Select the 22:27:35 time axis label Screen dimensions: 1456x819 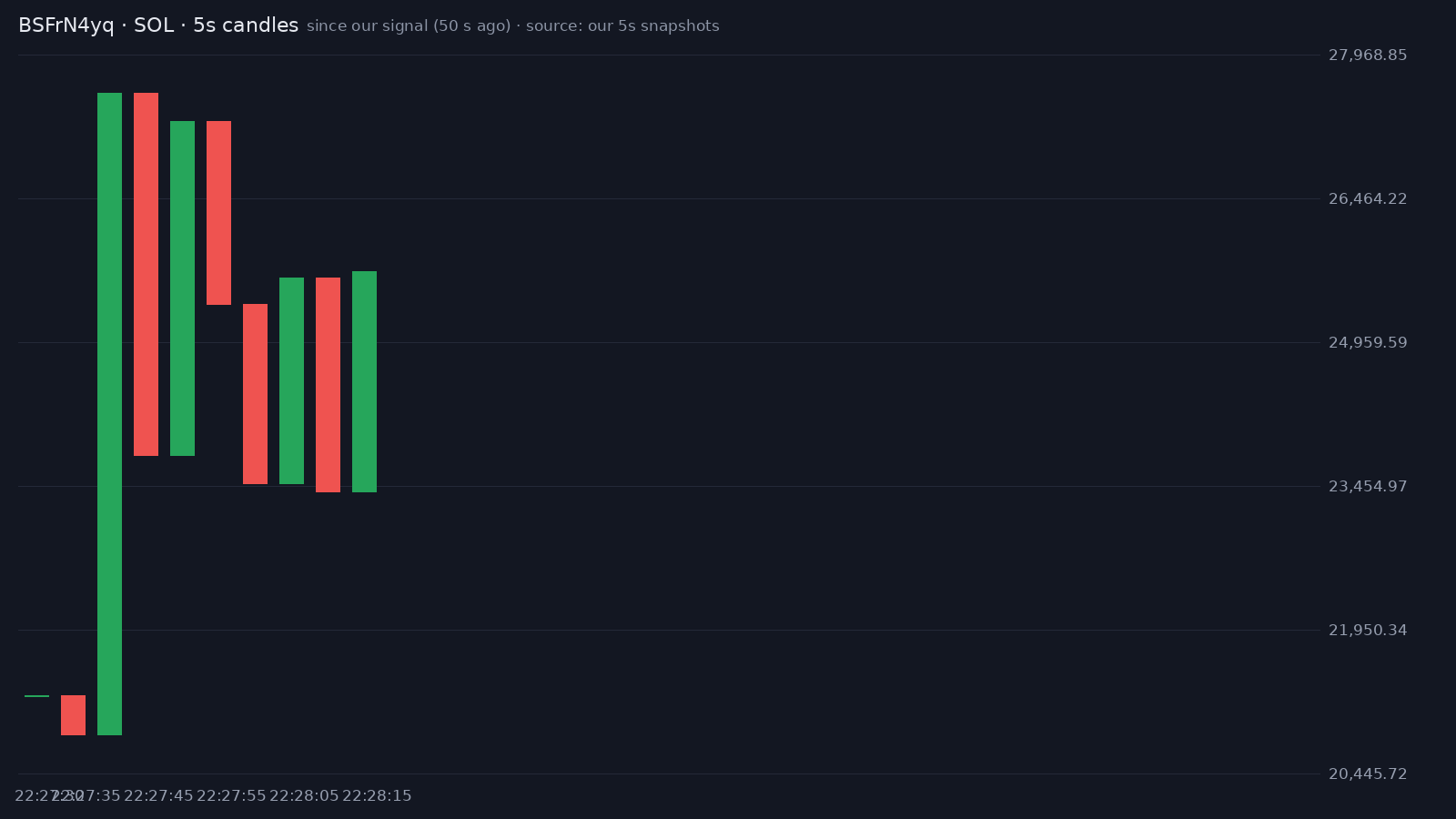86,796
